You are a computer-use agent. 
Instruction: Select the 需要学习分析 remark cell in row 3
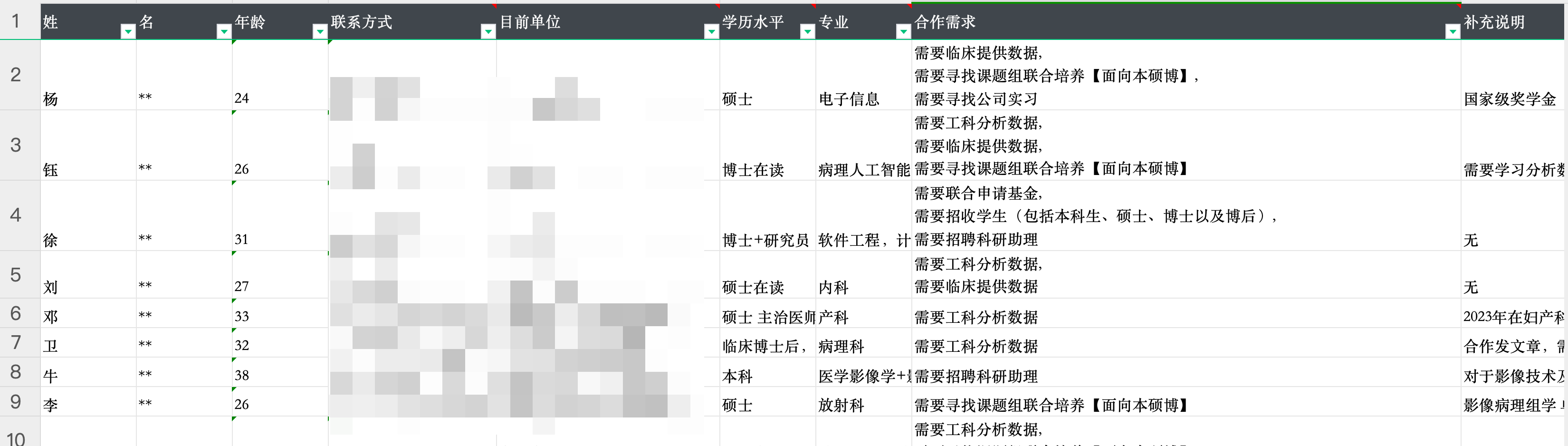pyautogui.click(x=1512, y=145)
